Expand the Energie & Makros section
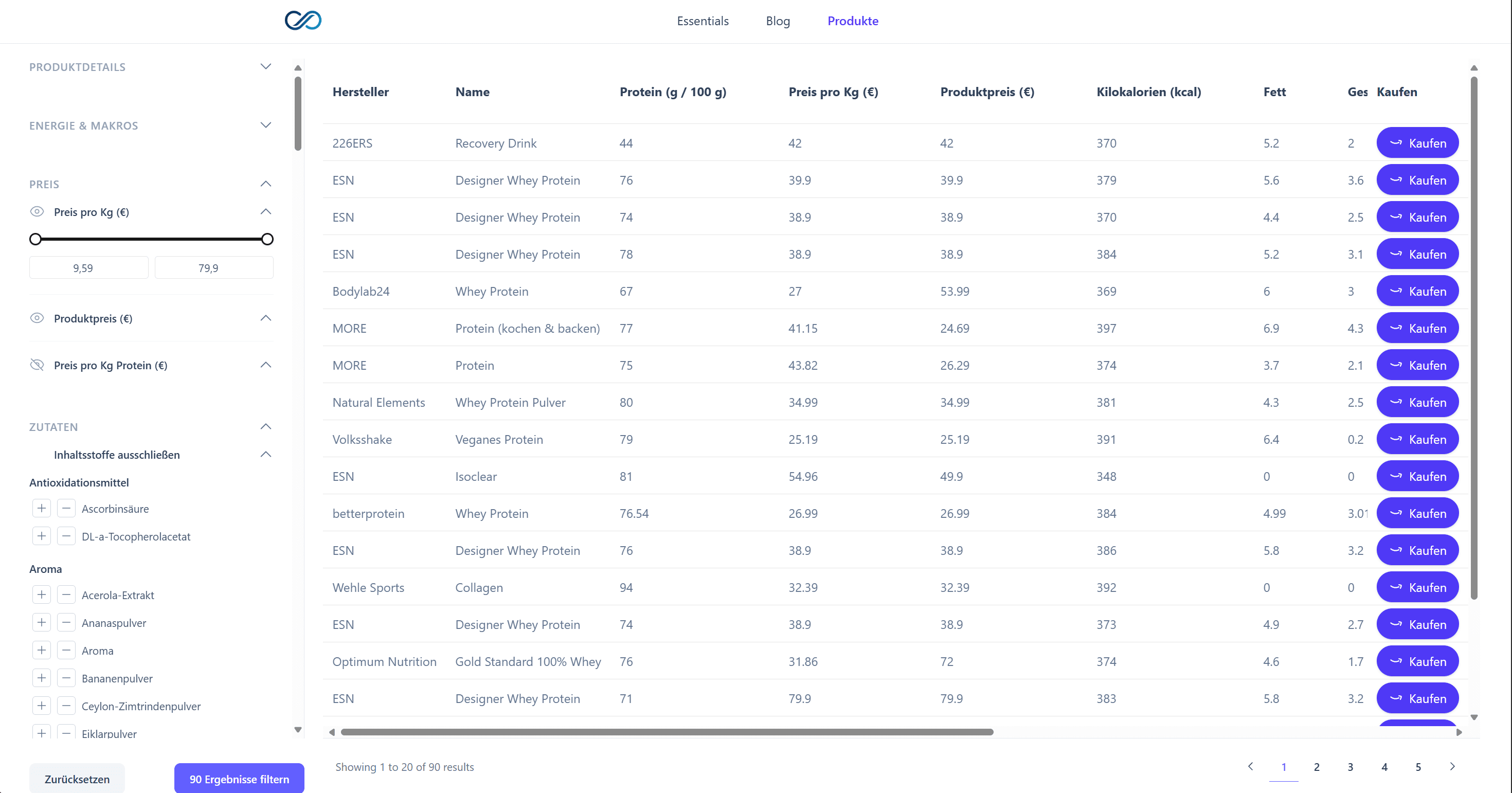Viewport: 1512px width, 793px height. [x=266, y=125]
